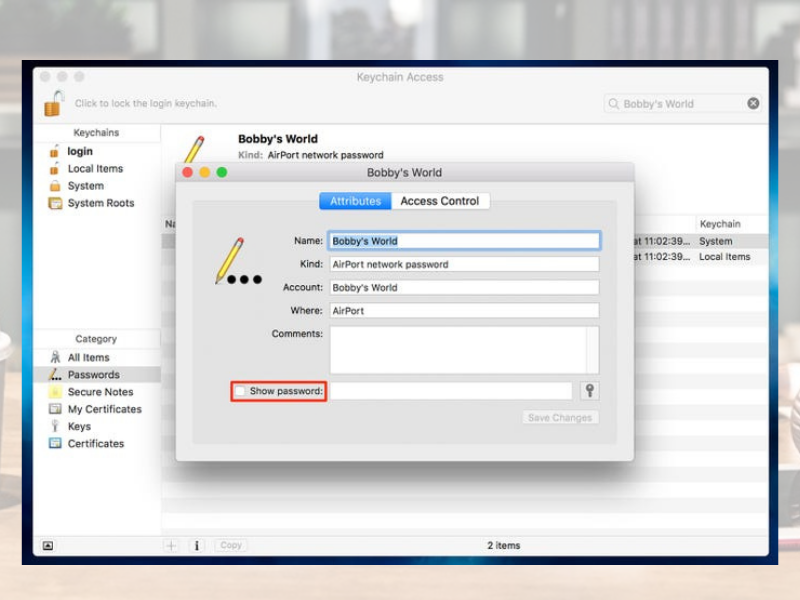Choose the Keys category
800x600 pixels.
(79, 427)
